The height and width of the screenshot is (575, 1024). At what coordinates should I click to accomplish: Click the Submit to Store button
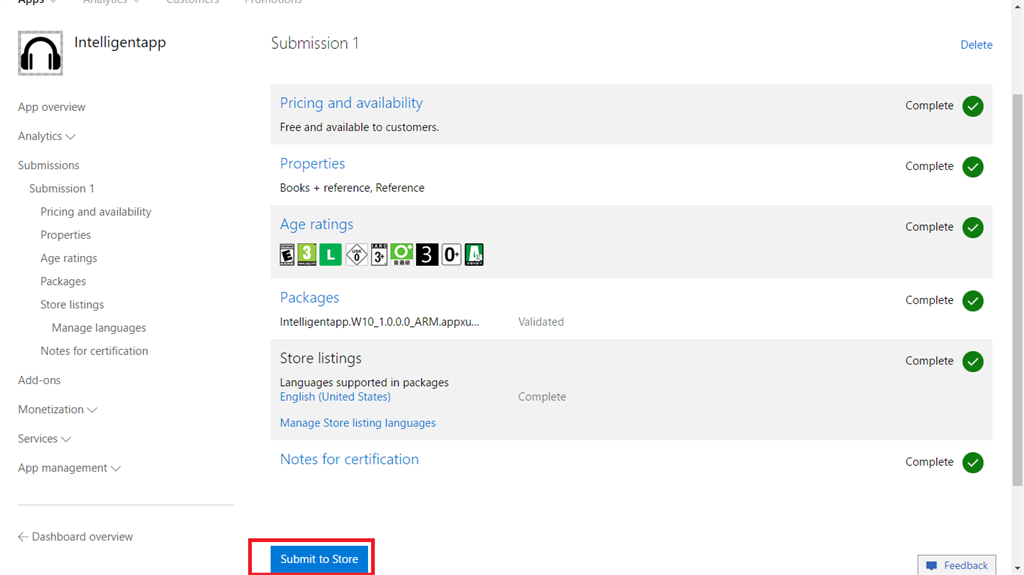click(319, 559)
